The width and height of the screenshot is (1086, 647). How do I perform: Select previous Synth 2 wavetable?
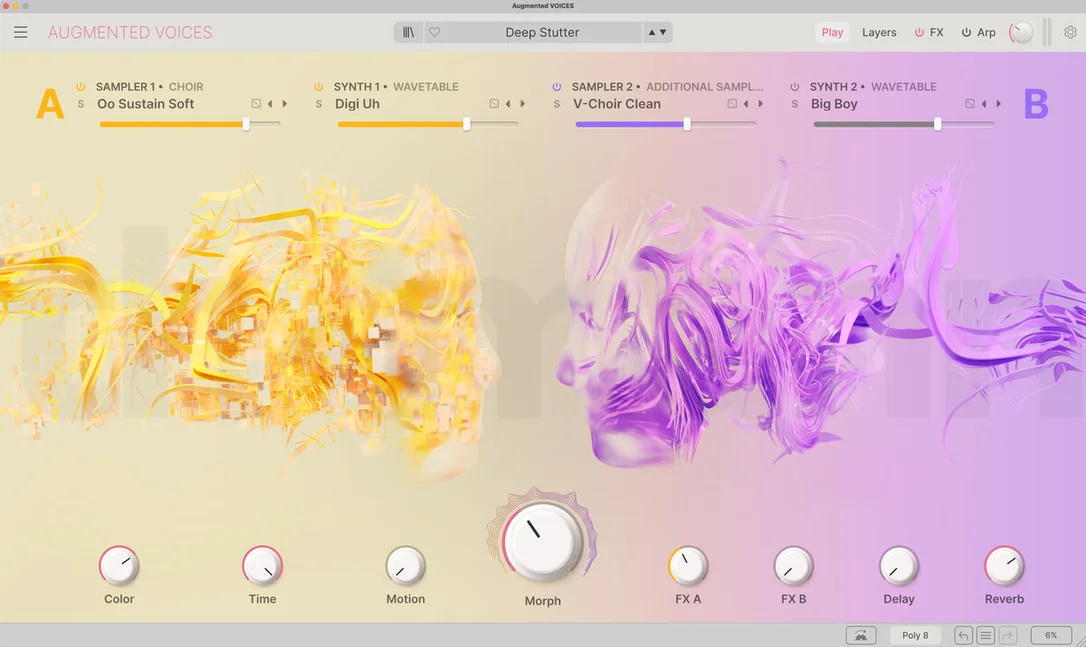(x=983, y=104)
